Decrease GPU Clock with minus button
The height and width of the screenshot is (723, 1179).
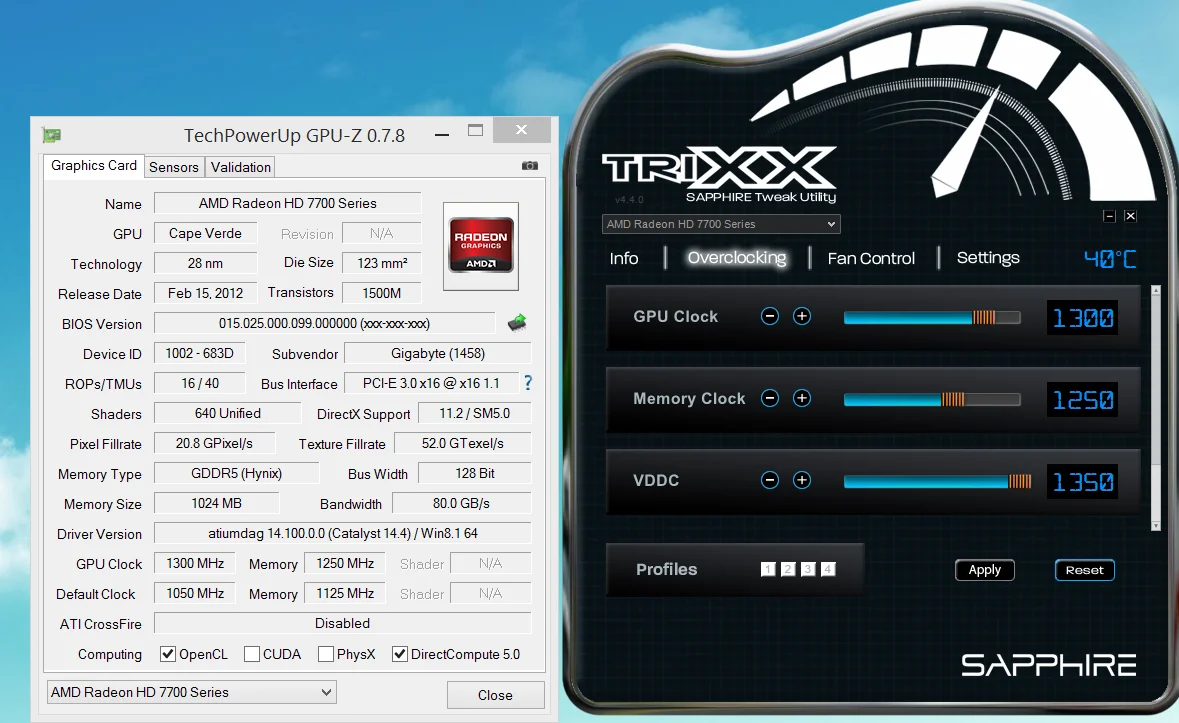point(770,316)
